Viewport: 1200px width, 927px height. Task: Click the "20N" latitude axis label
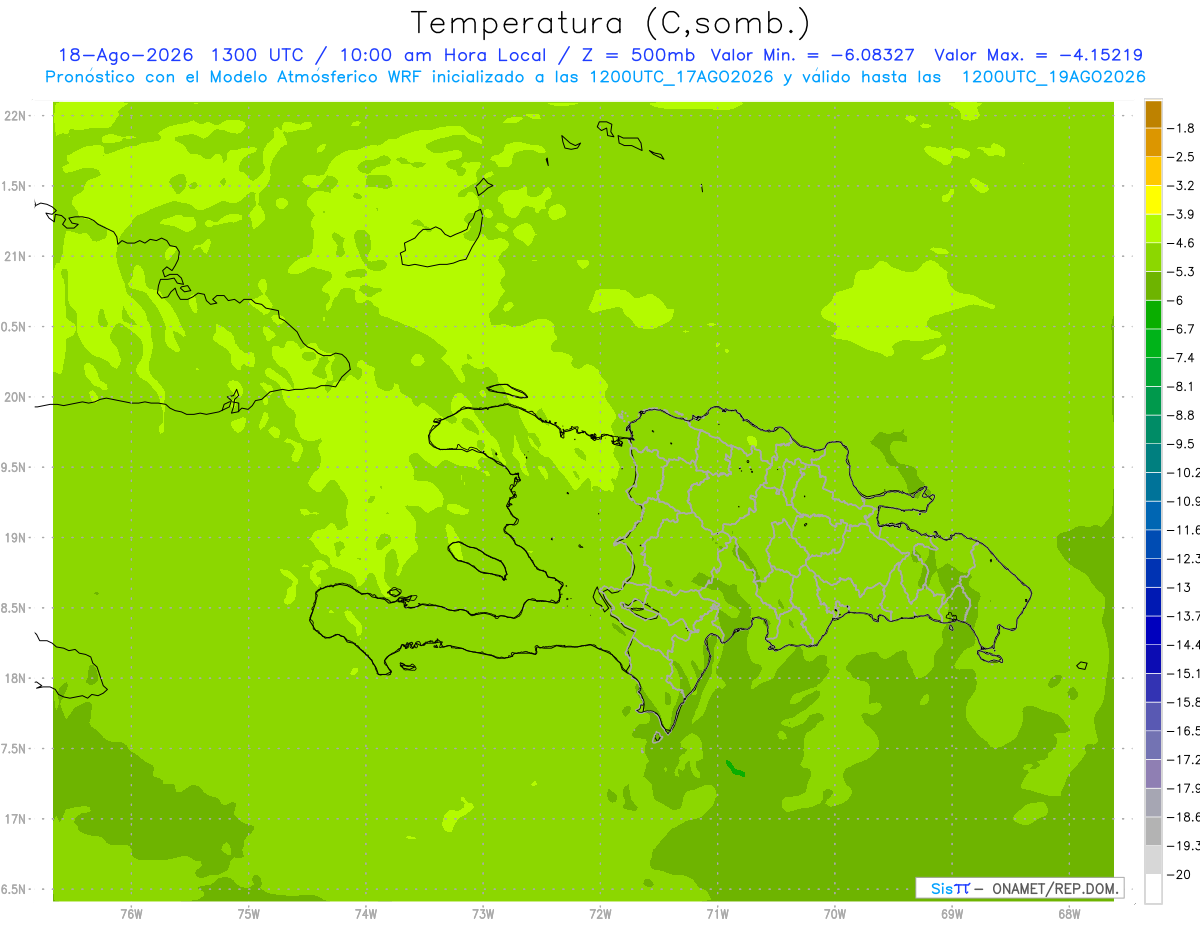[15, 397]
